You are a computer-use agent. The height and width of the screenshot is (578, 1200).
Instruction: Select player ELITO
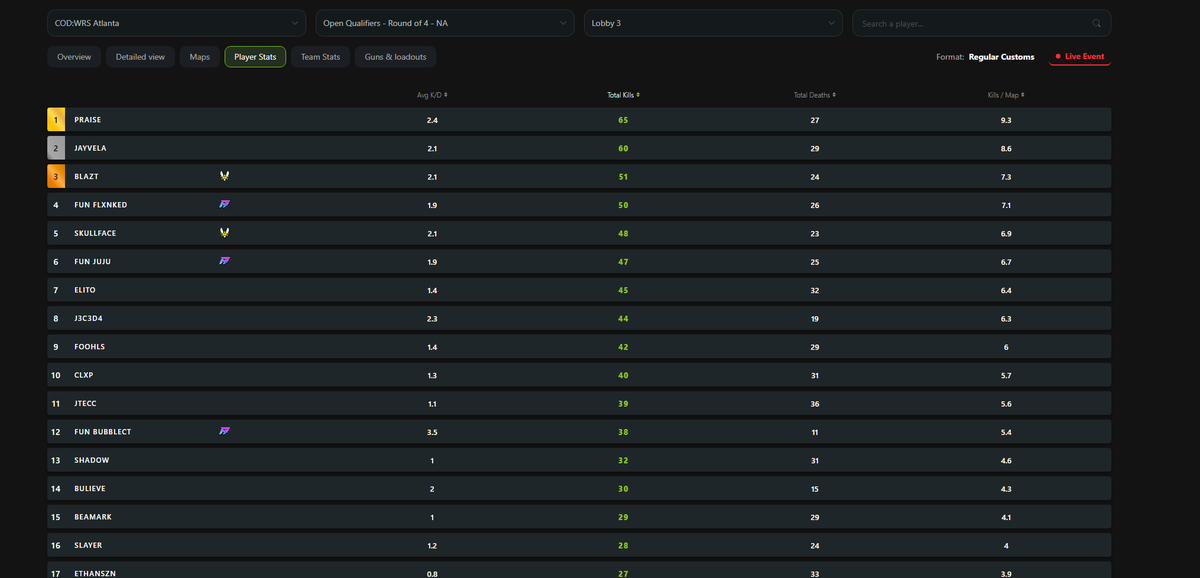[x=85, y=290]
